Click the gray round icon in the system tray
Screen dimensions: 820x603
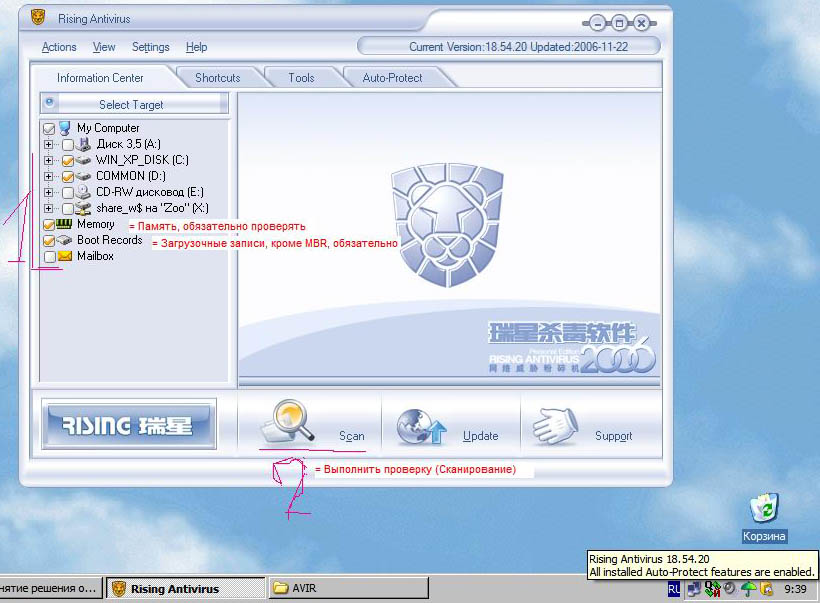point(730,588)
